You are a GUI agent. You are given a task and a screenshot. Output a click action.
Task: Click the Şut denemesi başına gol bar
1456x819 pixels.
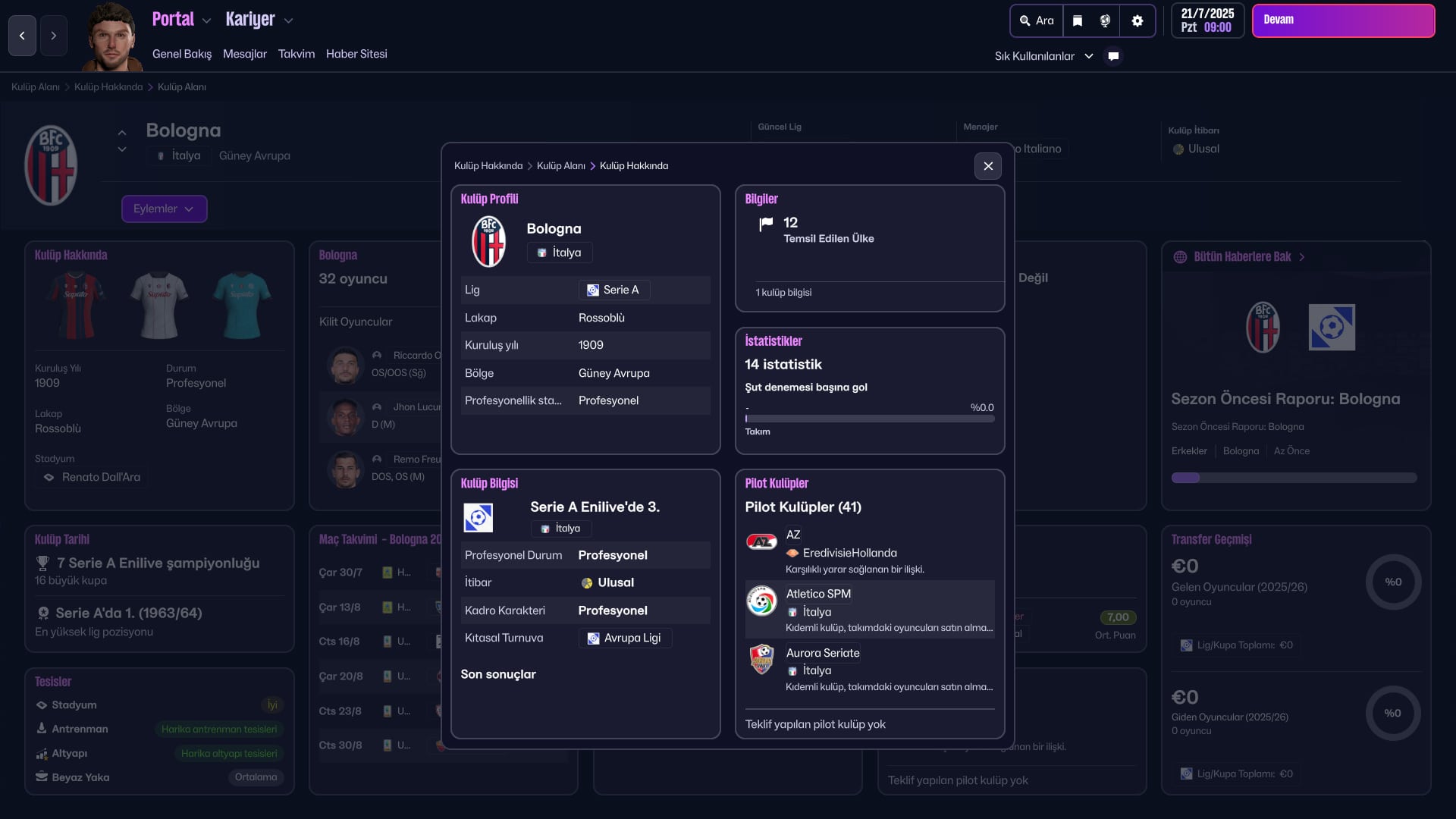pos(869,418)
